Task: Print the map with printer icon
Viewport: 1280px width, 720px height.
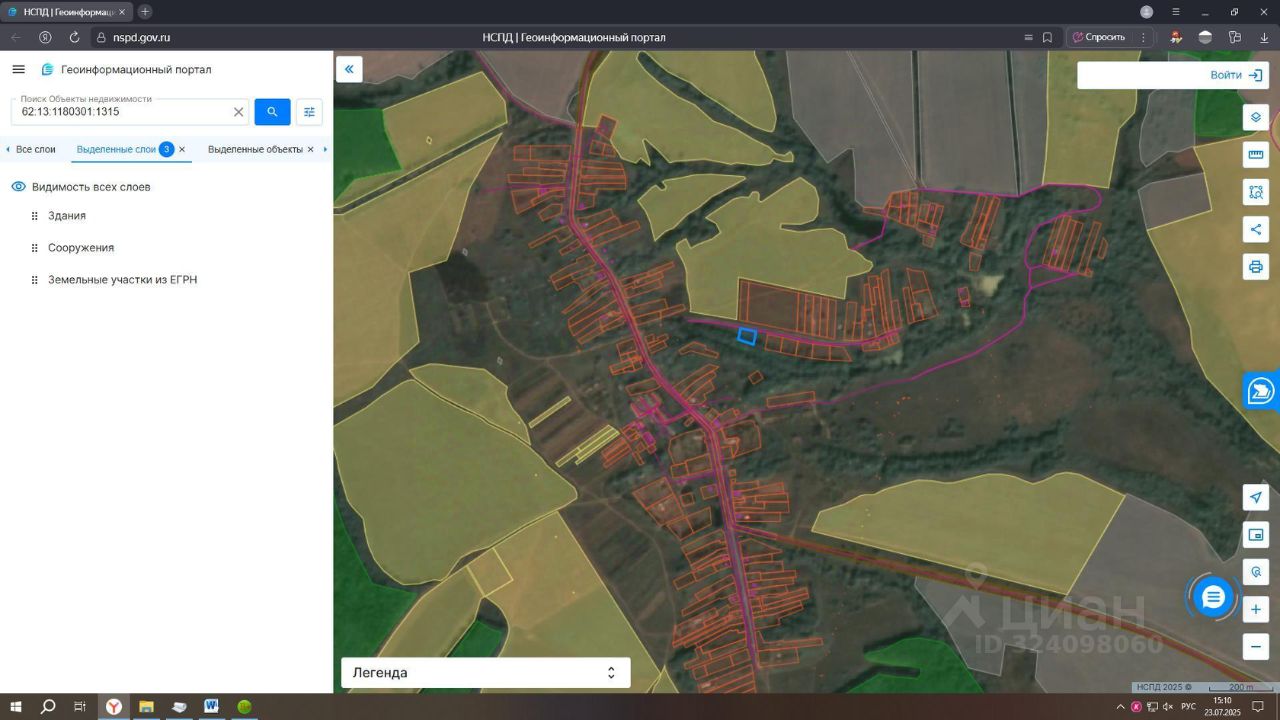Action: tap(1256, 267)
